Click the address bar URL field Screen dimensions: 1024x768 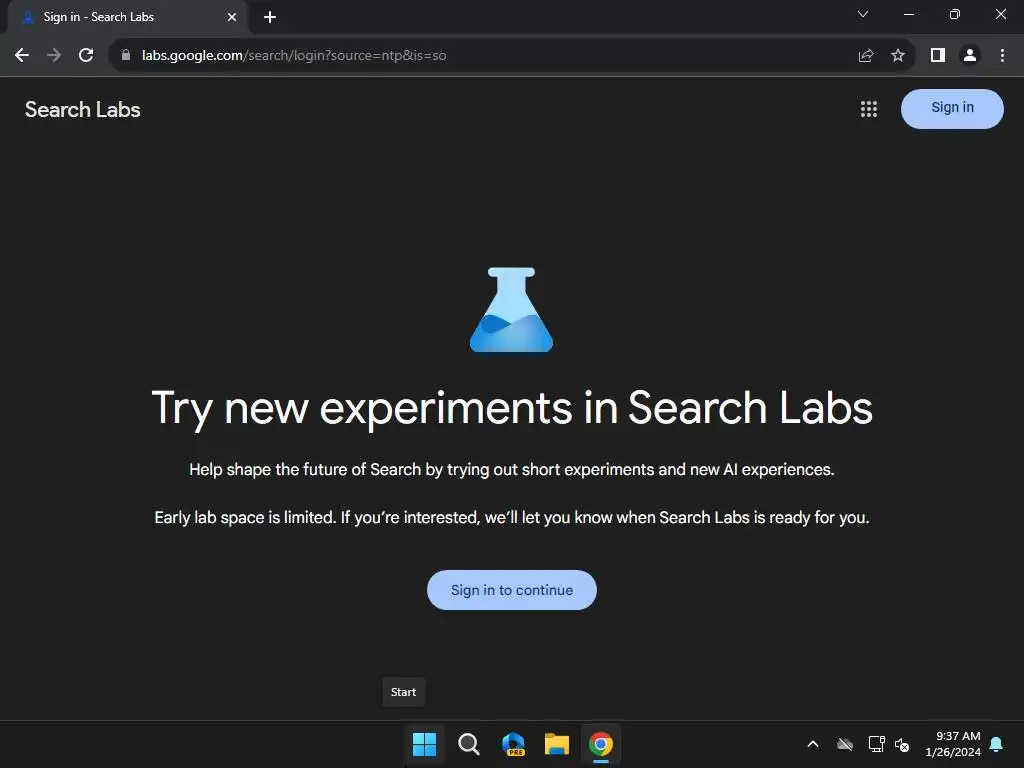point(483,56)
